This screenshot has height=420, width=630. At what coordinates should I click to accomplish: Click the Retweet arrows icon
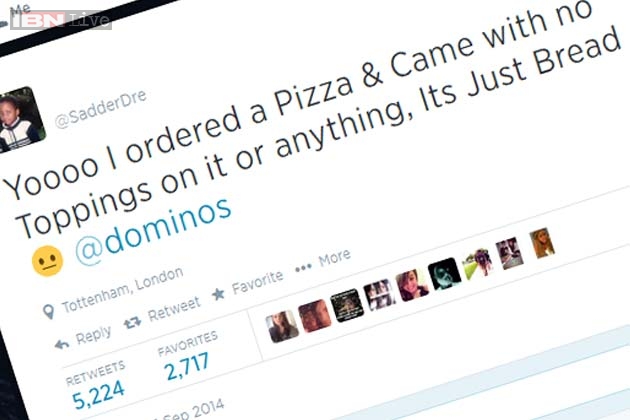point(132,322)
